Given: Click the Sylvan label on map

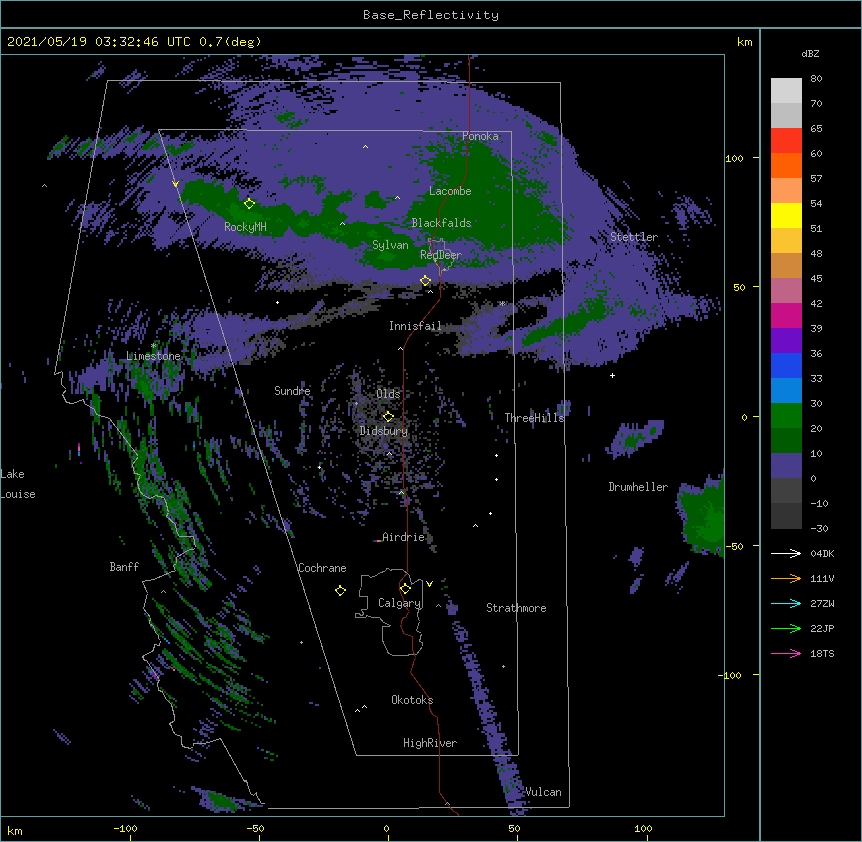Looking at the screenshot, I should point(390,245).
